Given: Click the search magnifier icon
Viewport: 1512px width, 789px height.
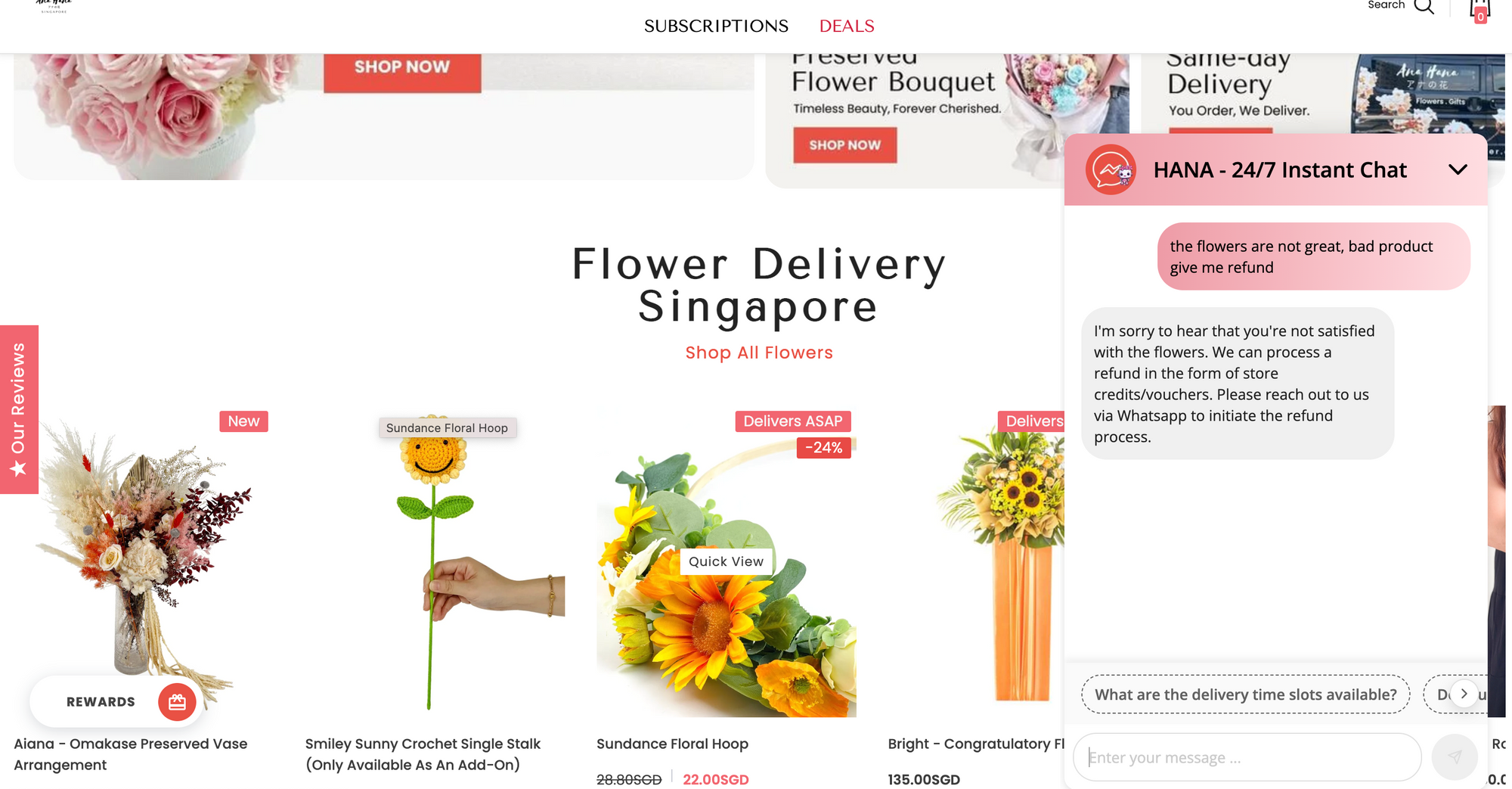Looking at the screenshot, I should 1424,7.
